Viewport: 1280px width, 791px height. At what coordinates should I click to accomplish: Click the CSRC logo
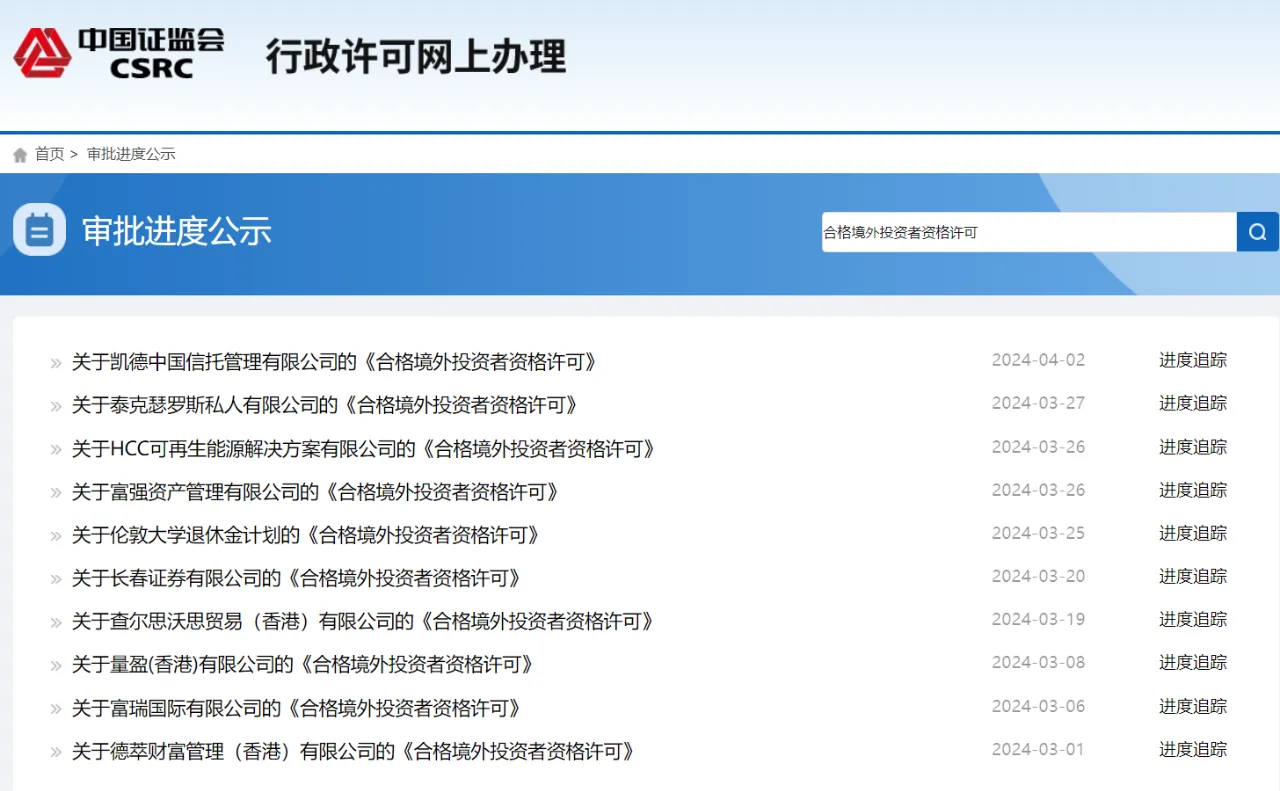pos(118,54)
